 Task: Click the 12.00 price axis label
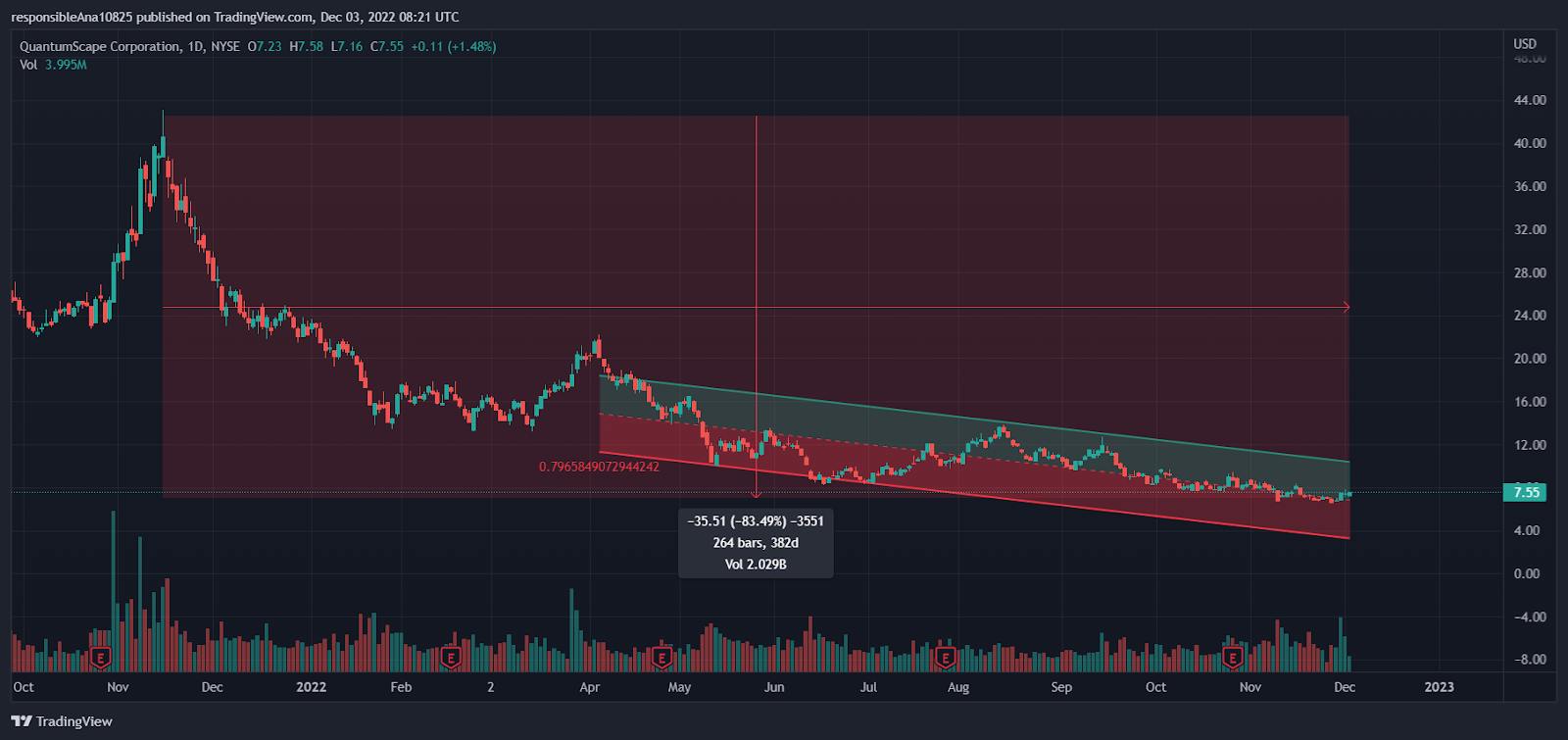[1530, 445]
